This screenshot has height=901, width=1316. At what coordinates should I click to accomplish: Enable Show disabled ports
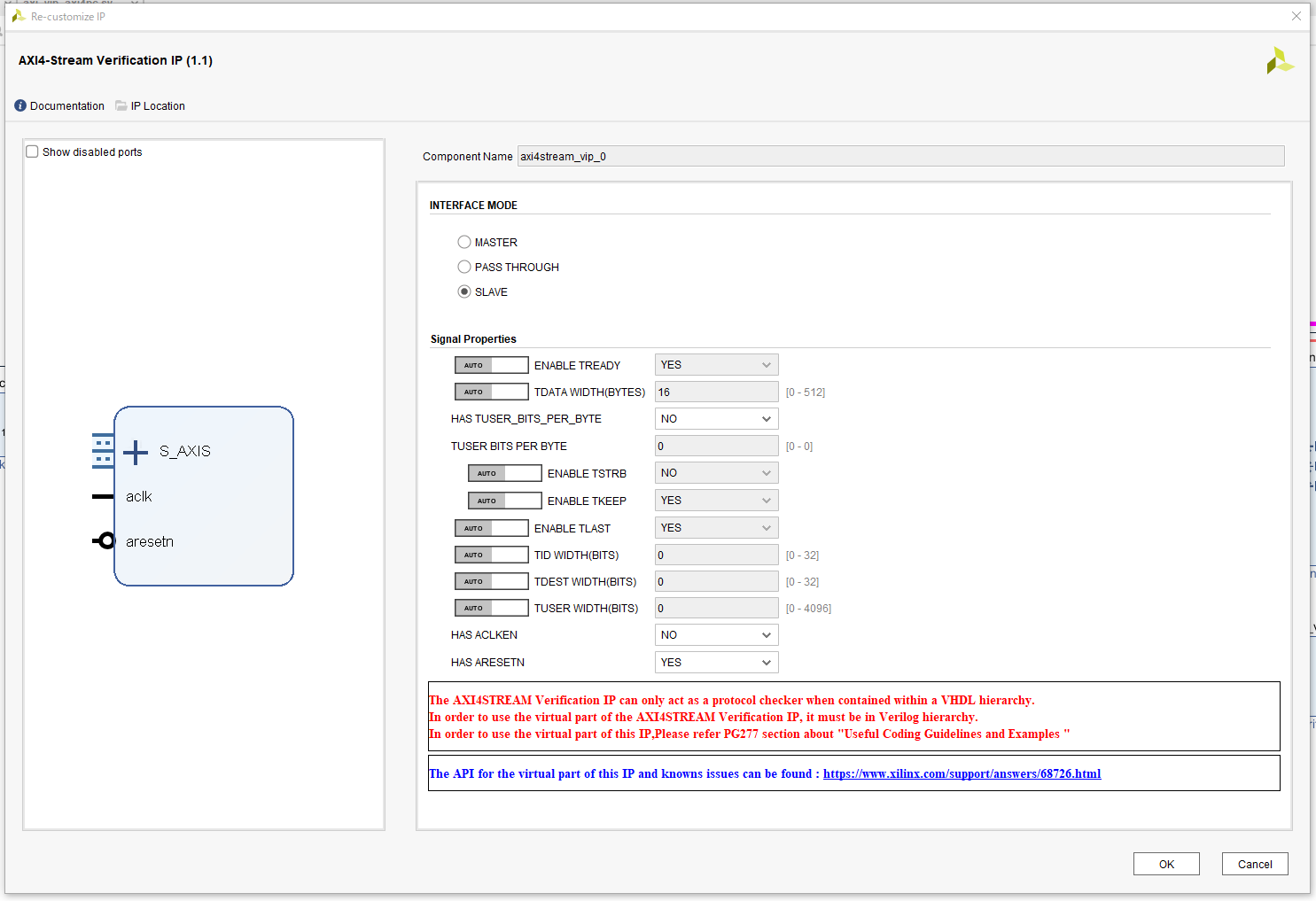pyautogui.click(x=32, y=151)
